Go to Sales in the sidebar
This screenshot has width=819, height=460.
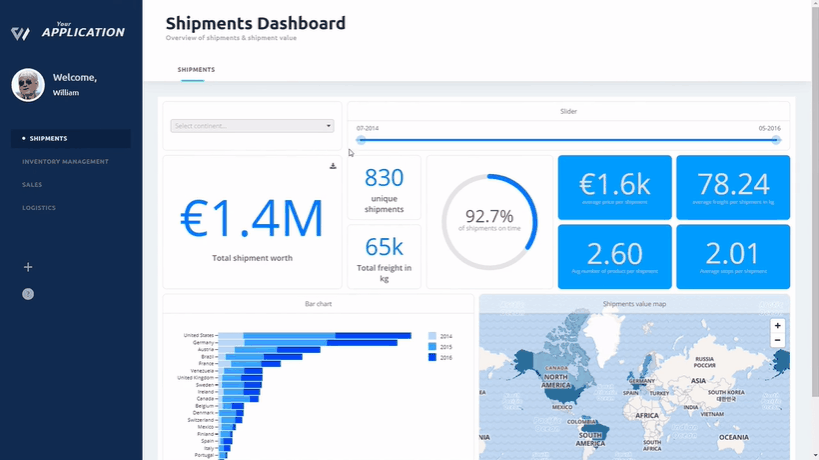click(32, 185)
